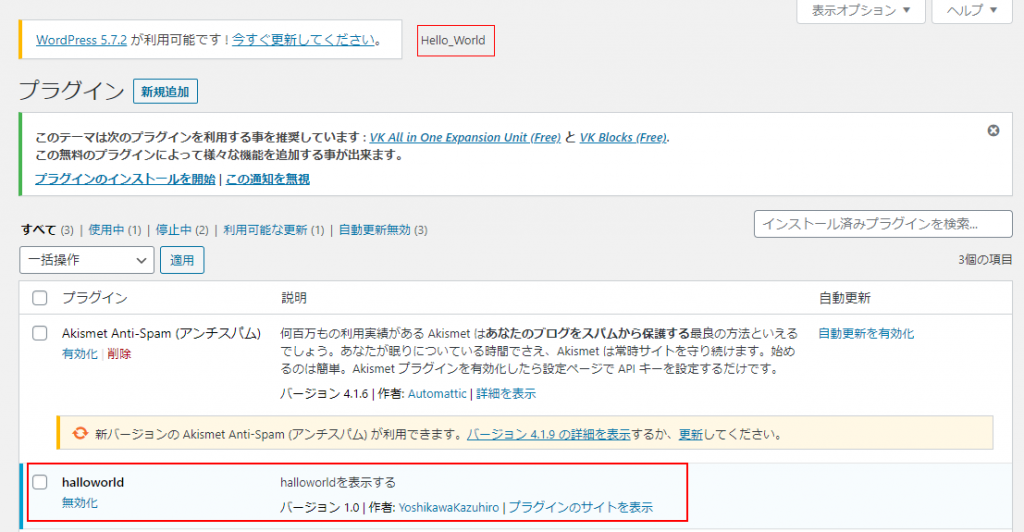1024x532 pixels.
Task: Open the ヘルプ dropdown tab
Action: click(971, 11)
